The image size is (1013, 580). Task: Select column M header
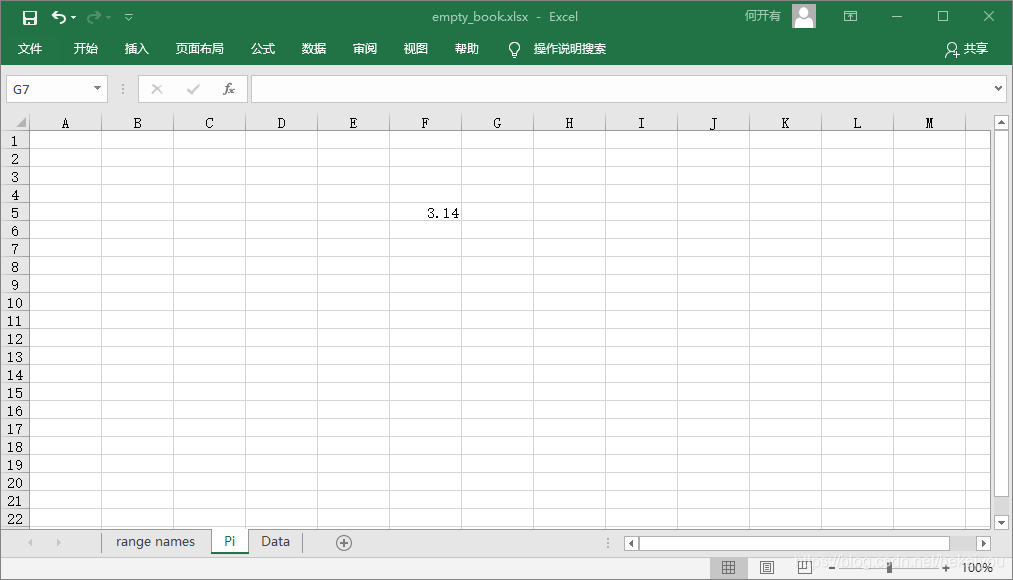929,123
